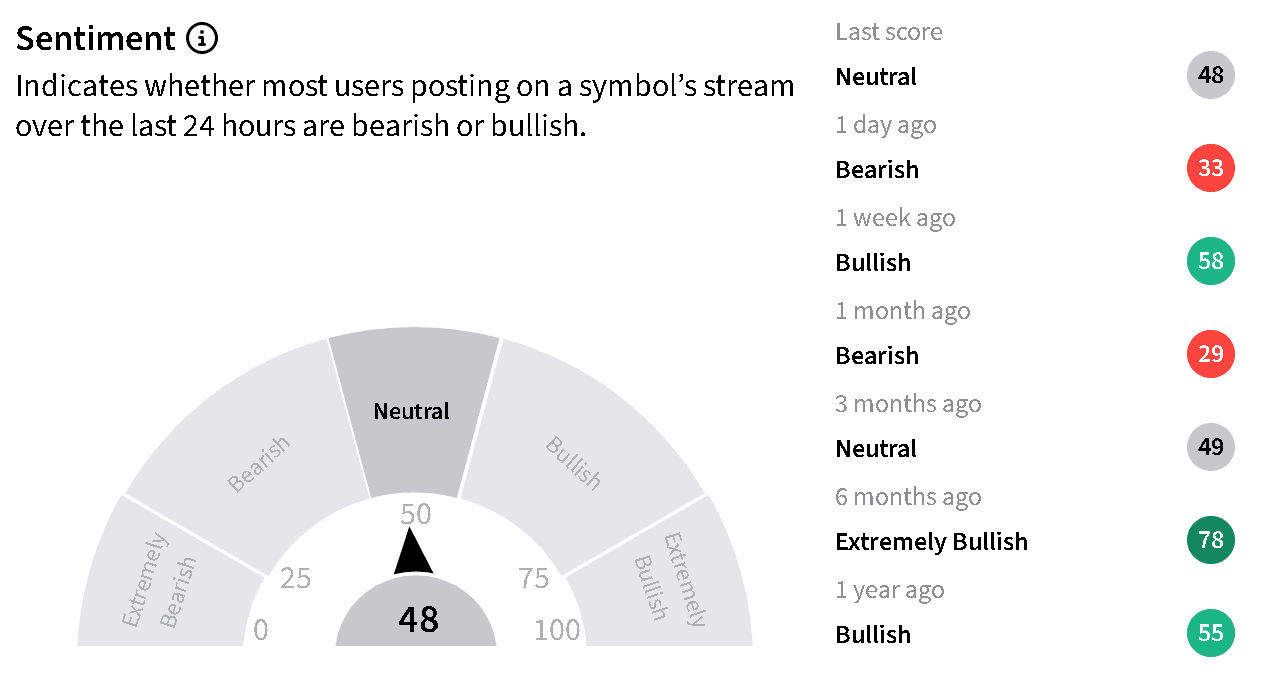Click the gray 48 last score badge
The width and height of the screenshot is (1264, 689).
point(1211,75)
